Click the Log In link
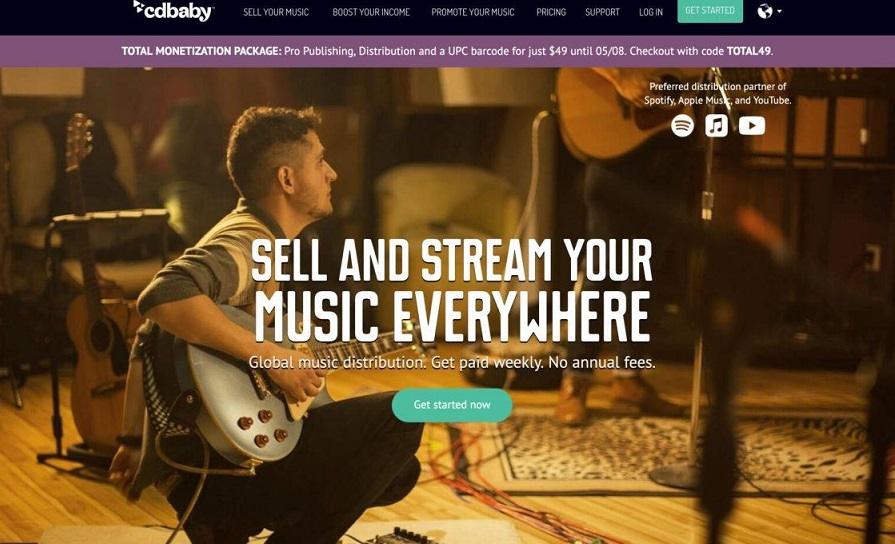This screenshot has height=544, width=895. (651, 12)
